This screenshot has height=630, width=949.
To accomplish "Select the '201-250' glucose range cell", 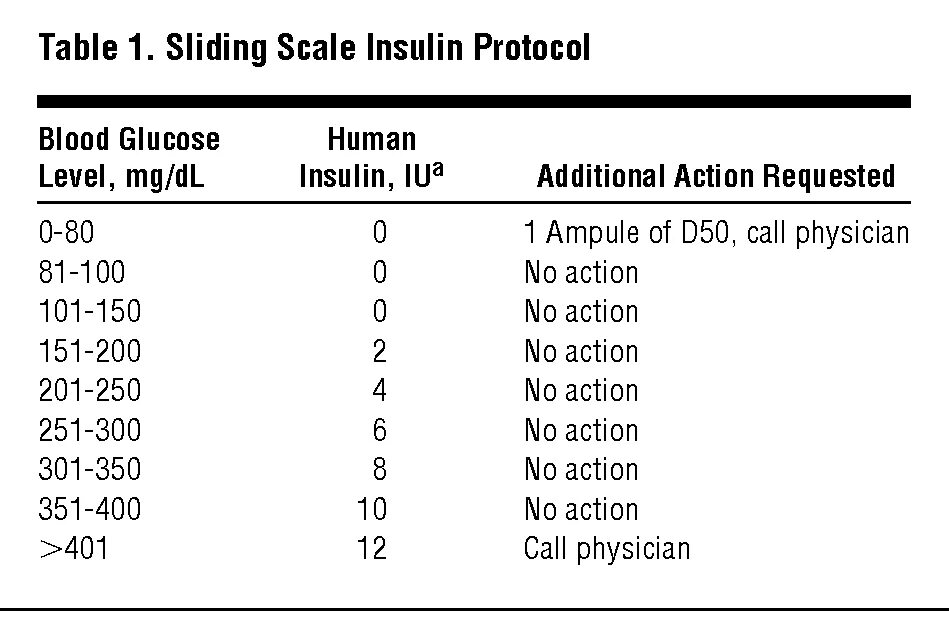I will click(90, 391).
